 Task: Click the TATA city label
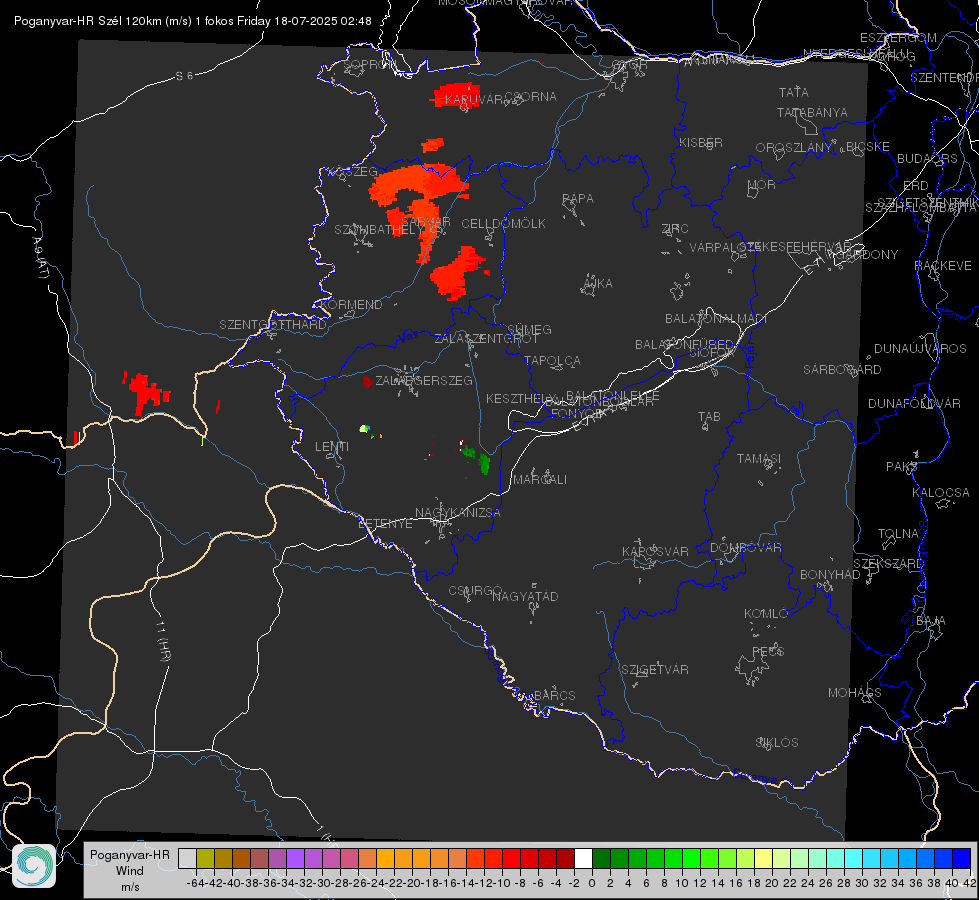(x=794, y=92)
